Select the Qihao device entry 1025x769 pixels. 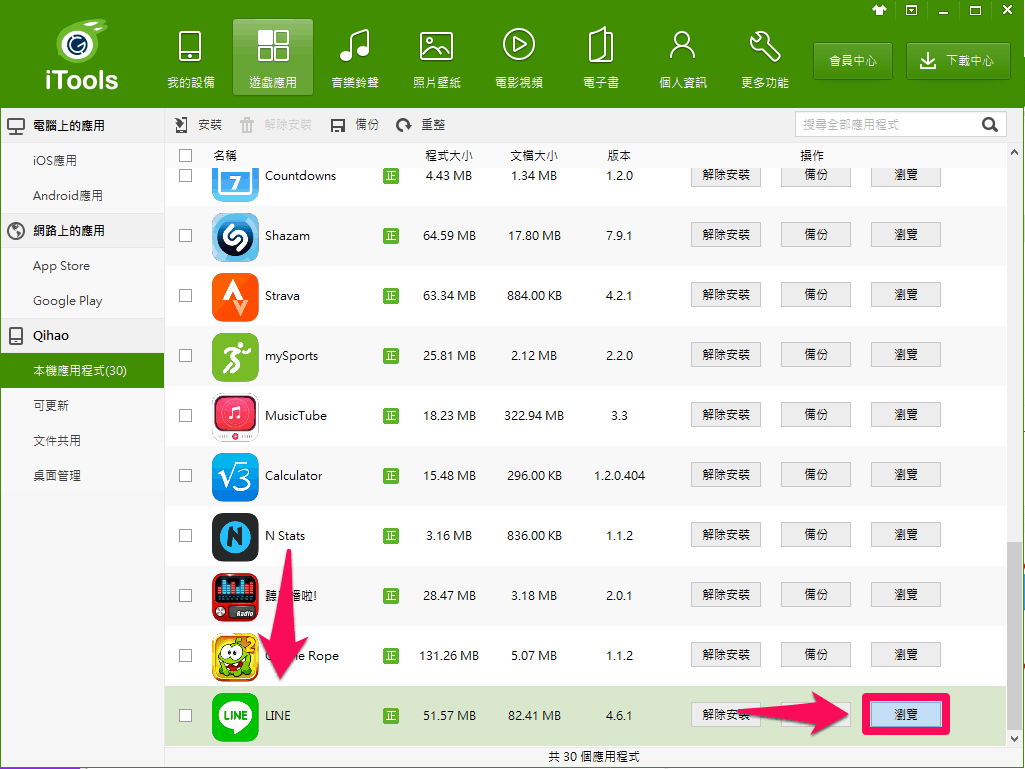click(x=82, y=335)
